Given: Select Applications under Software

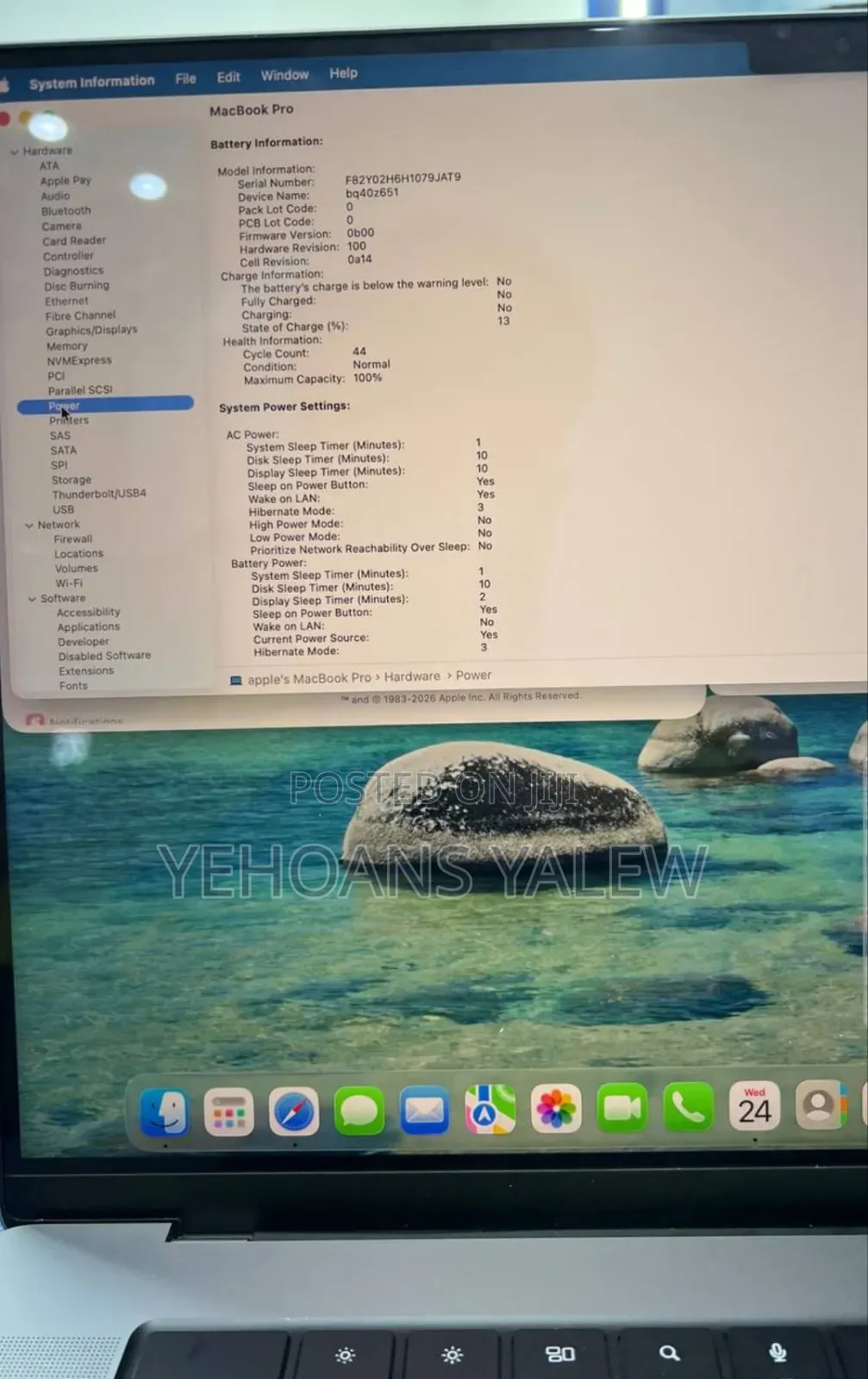Looking at the screenshot, I should [89, 627].
